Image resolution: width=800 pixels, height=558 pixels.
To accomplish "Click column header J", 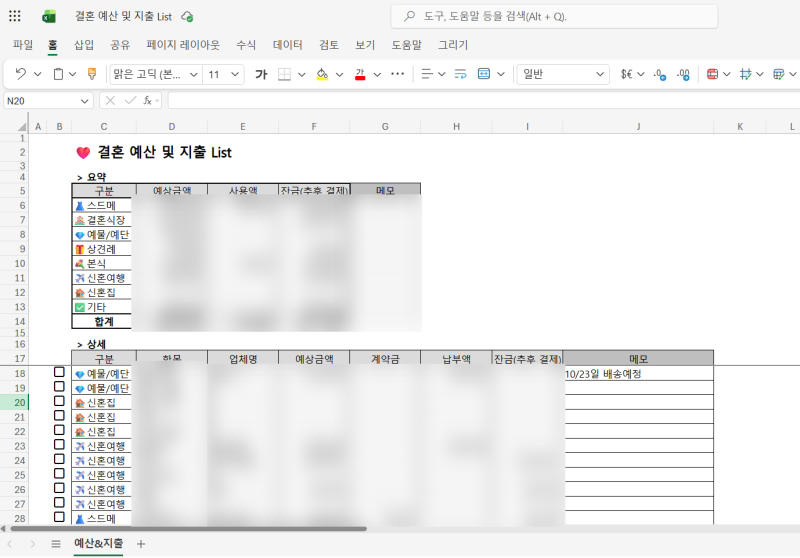I will pos(638,126).
